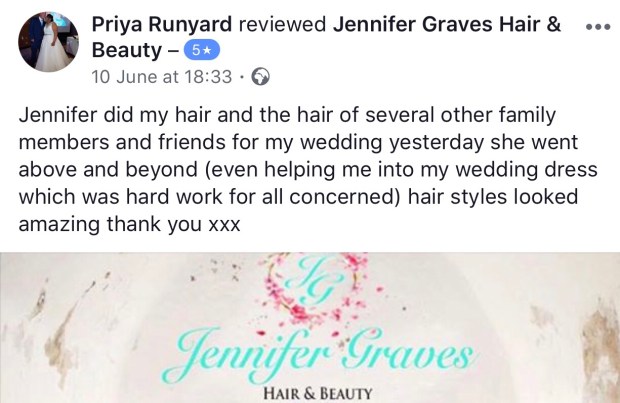Open Jennifer Graves Hair & page link
The image size is (620, 403).
point(447,25)
